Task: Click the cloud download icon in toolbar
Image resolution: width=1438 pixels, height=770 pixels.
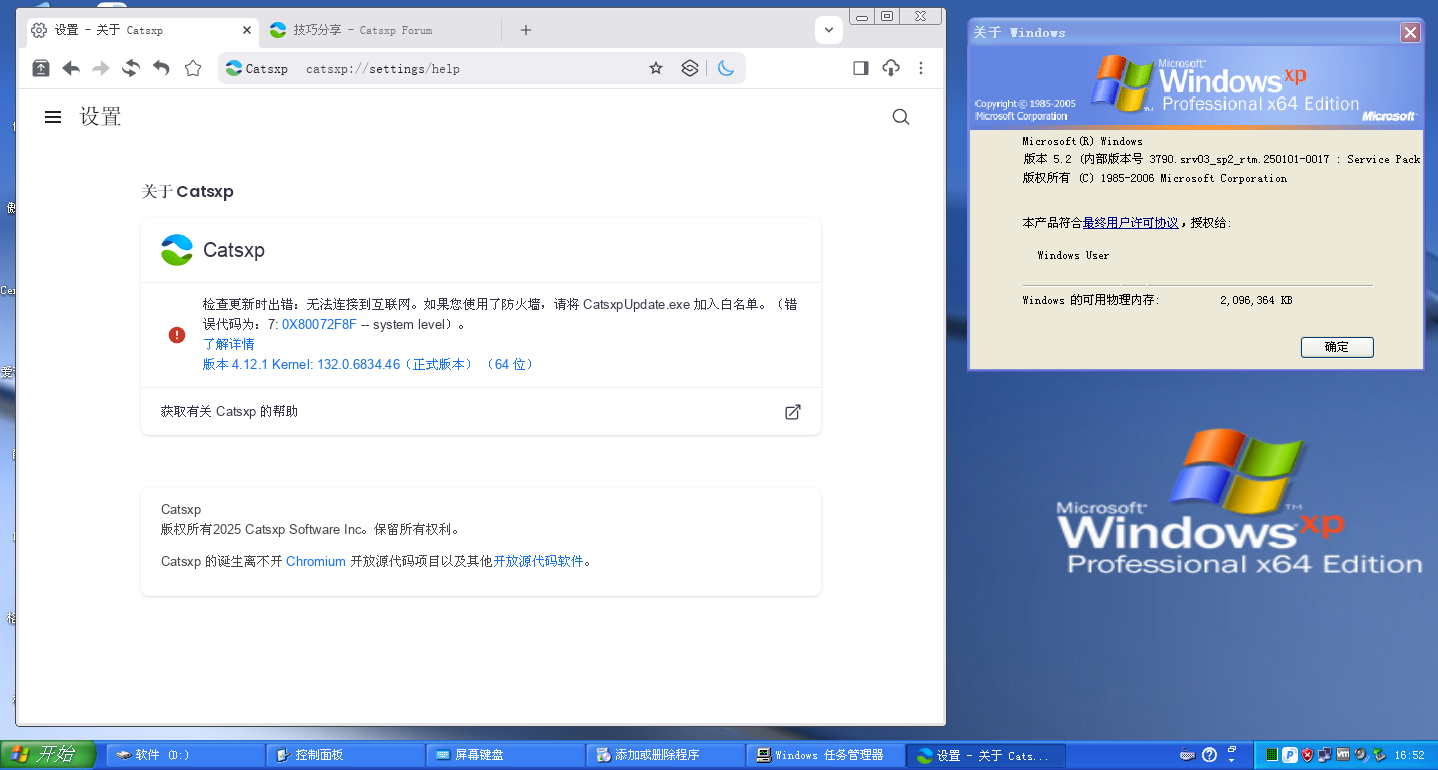Action: point(891,68)
